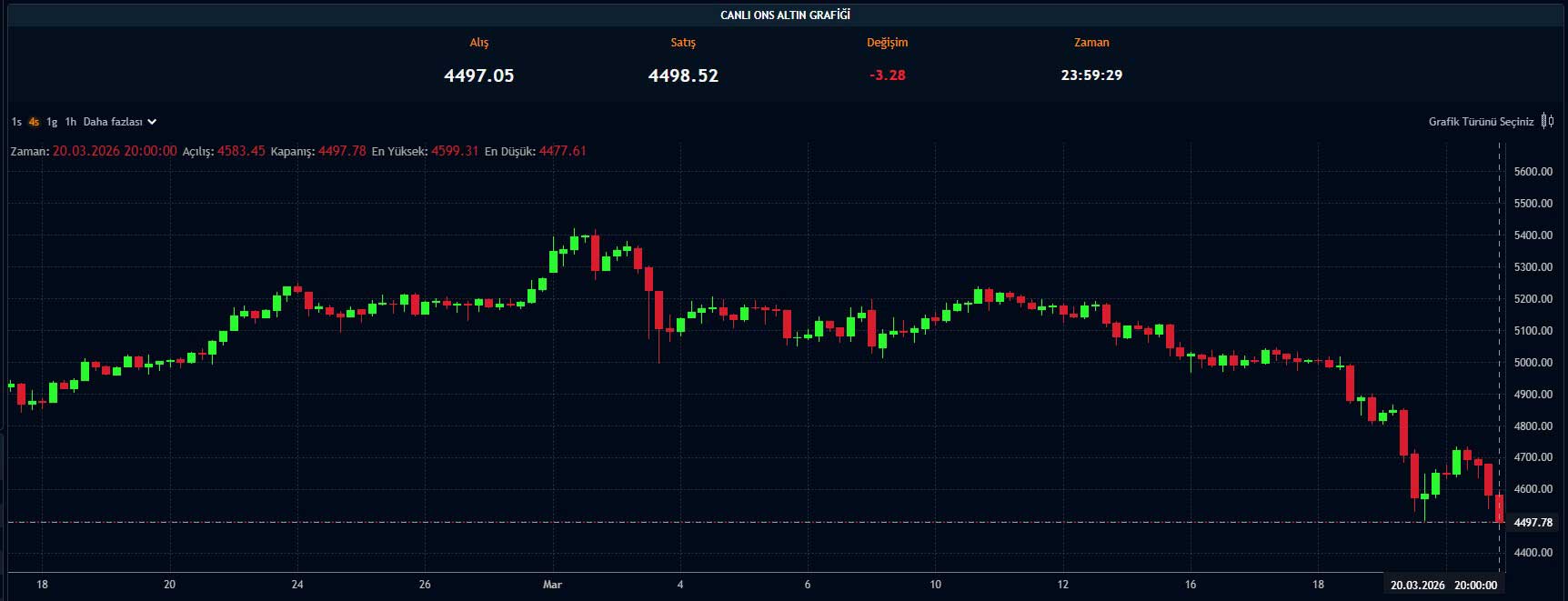The width and height of the screenshot is (1568, 601).
Task: Open the Grafik Türünü Seçiniz selector
Action: click(1481, 122)
